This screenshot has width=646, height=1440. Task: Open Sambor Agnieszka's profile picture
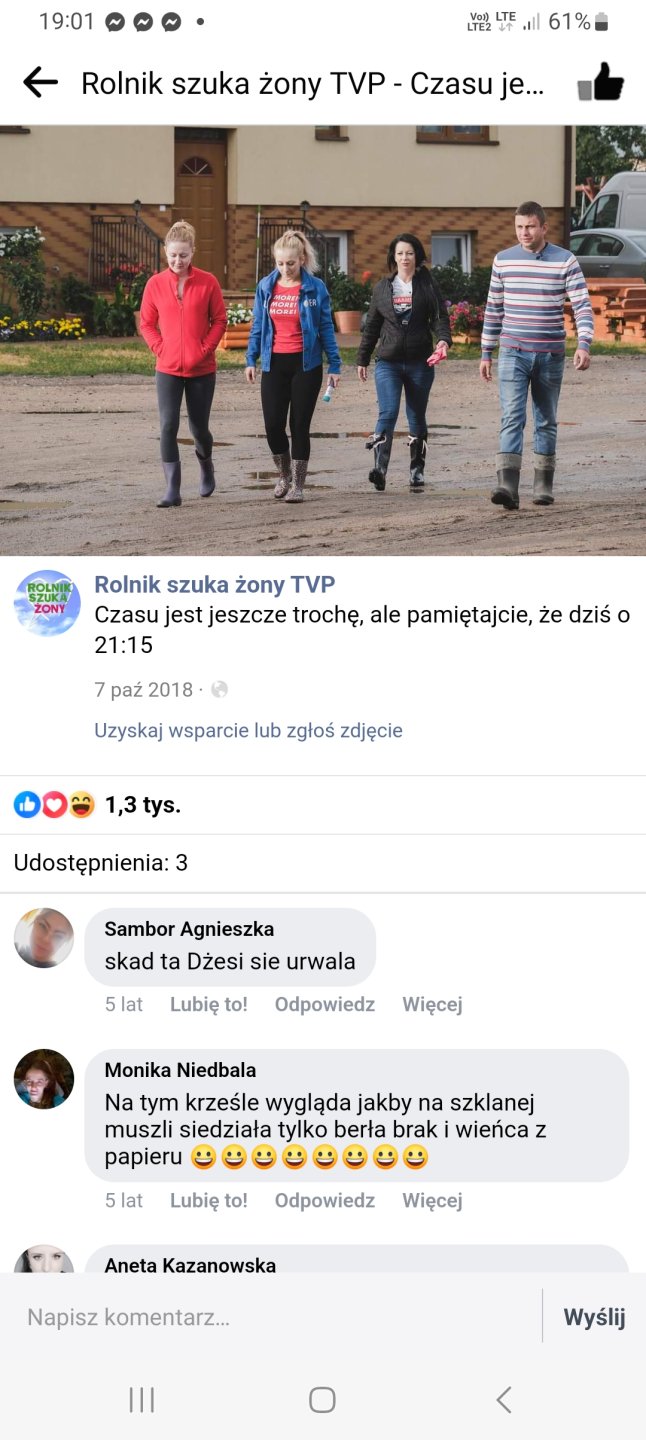tap(44, 938)
